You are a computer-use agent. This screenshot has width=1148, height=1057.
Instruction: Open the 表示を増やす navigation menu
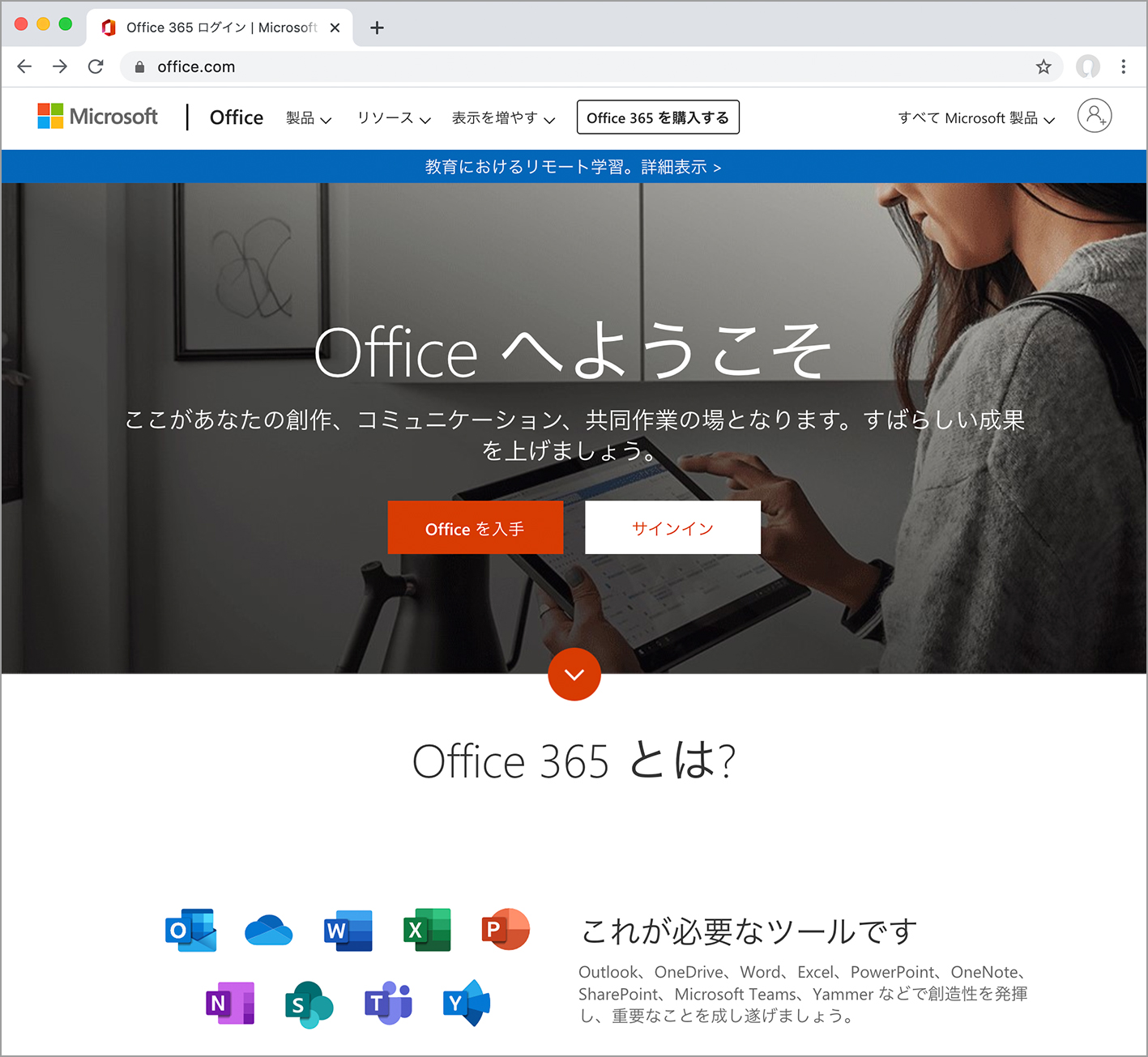(x=503, y=118)
